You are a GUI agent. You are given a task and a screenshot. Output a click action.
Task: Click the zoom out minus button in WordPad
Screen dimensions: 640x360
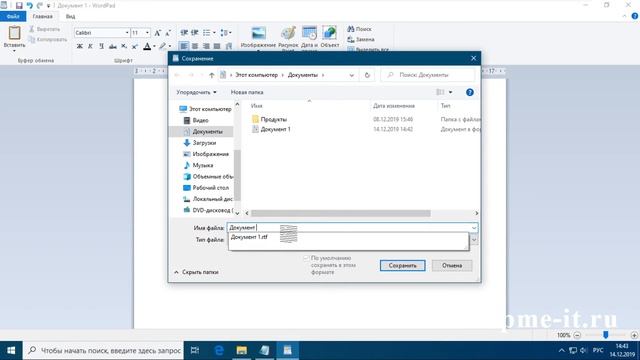(x=577, y=335)
